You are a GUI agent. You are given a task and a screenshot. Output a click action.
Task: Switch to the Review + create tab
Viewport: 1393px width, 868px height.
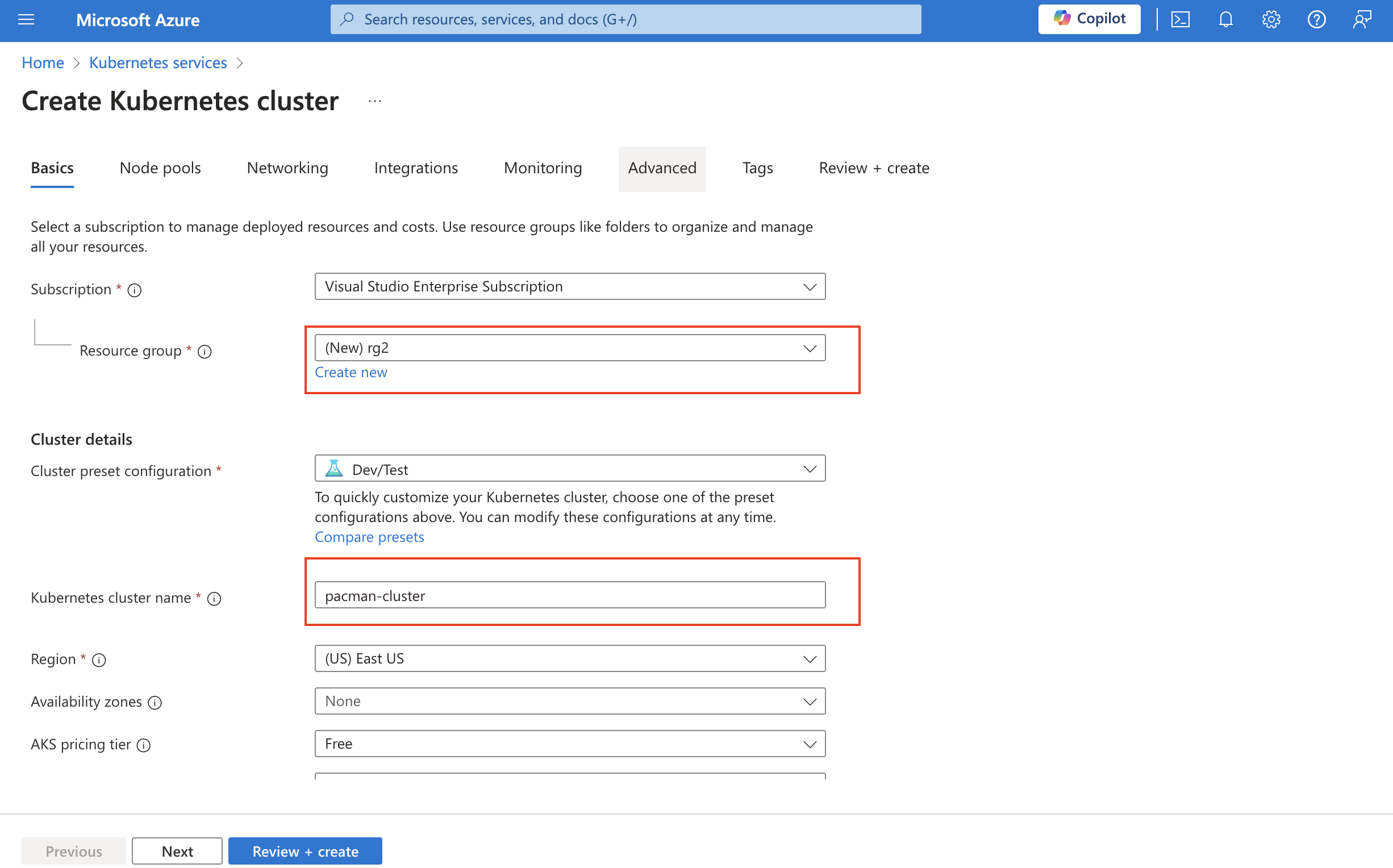(x=874, y=168)
